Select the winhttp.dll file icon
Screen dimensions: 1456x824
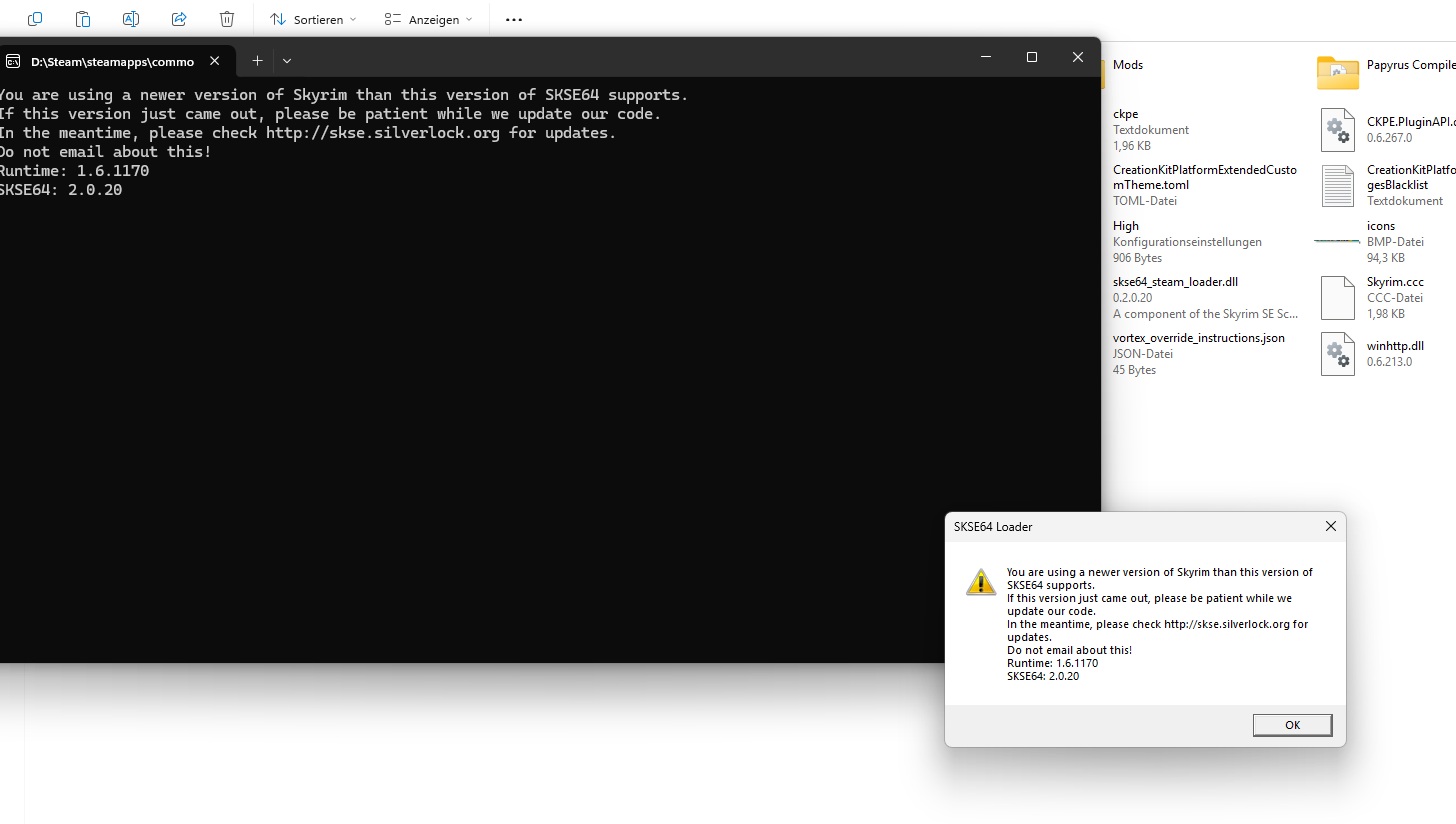point(1337,354)
